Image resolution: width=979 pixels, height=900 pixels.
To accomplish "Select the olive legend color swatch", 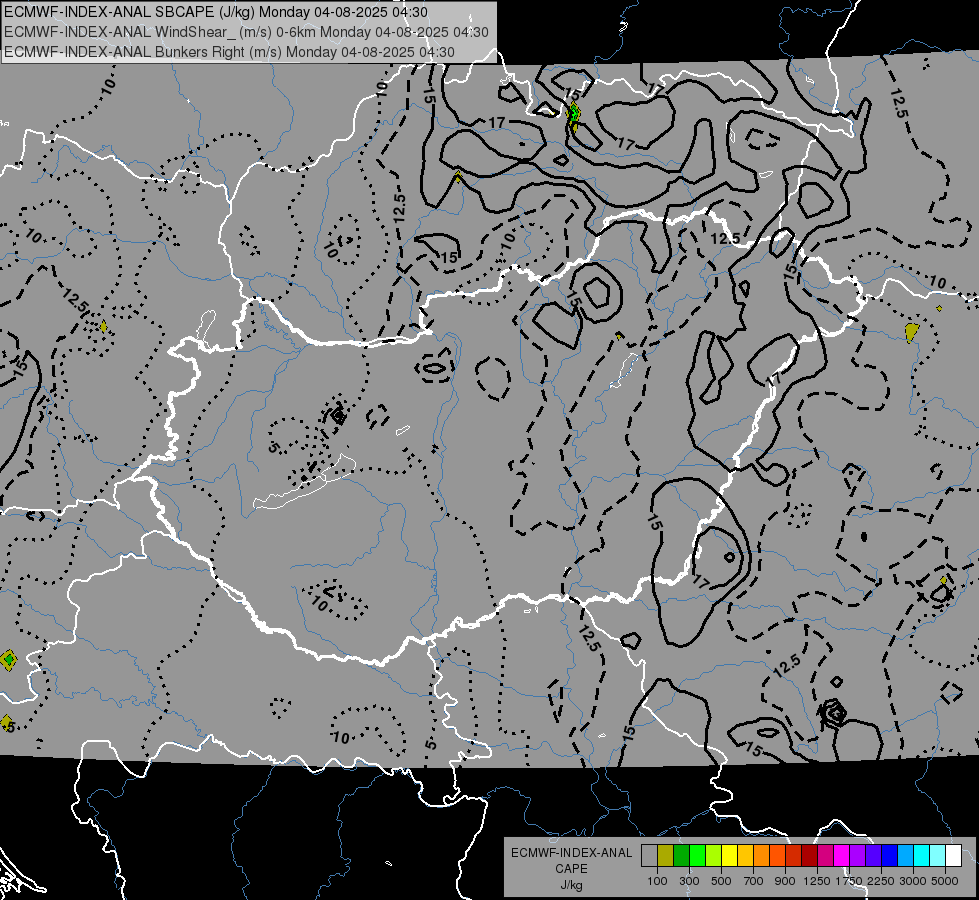I will 666,856.
